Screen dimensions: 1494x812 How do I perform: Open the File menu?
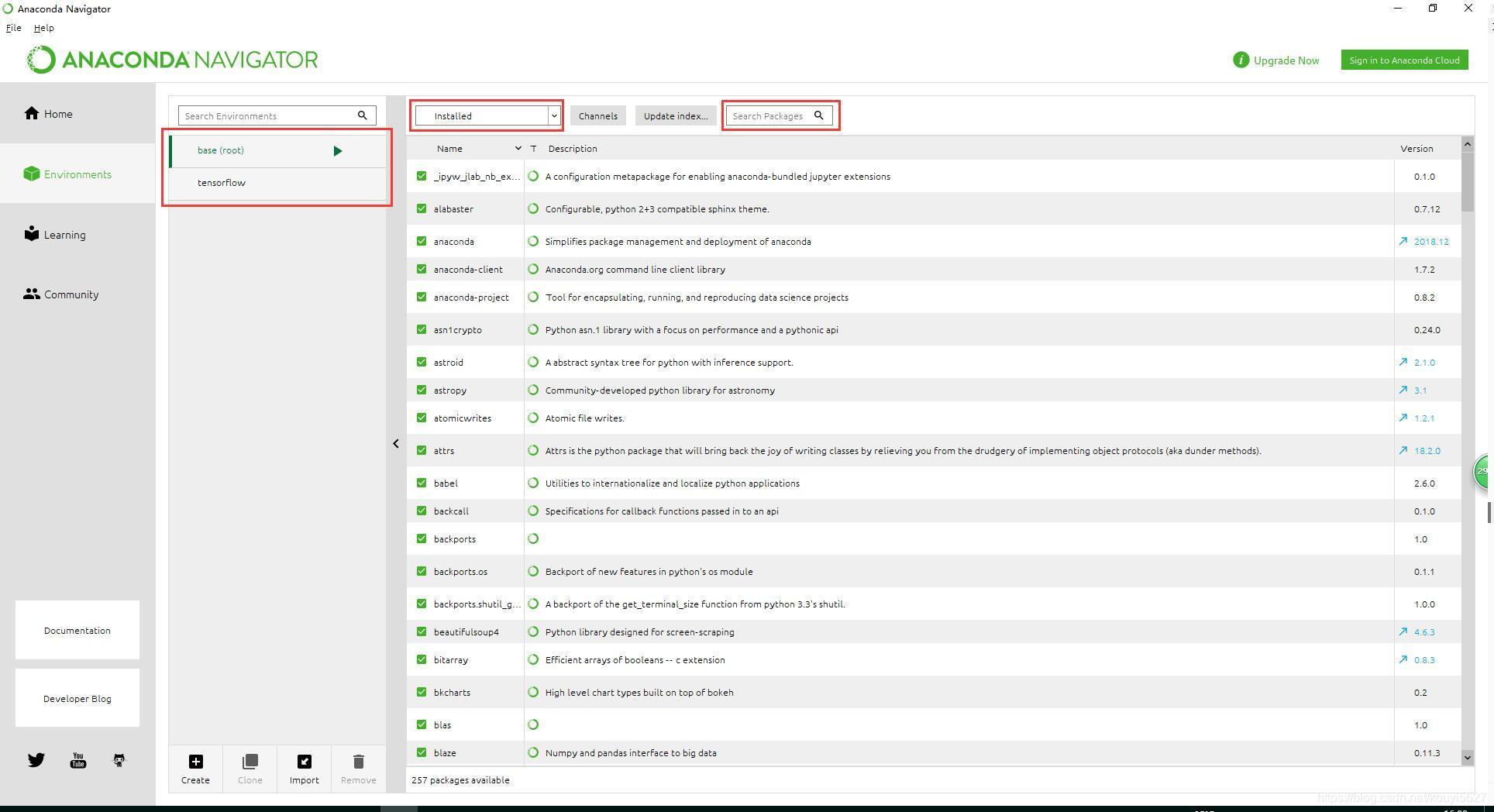[14, 28]
